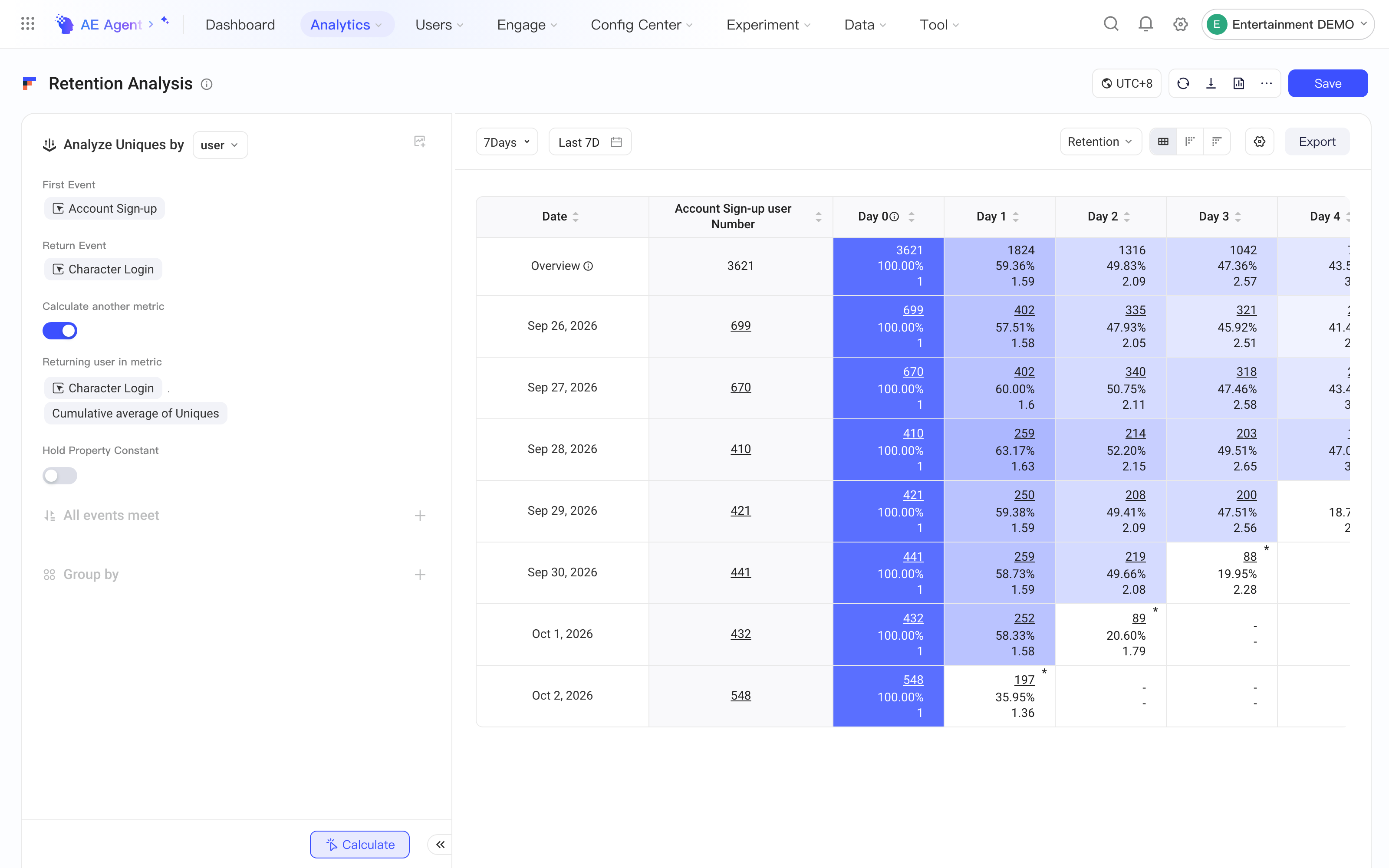Sort table by Date column
The width and height of the screenshot is (1389, 868).
(576, 217)
